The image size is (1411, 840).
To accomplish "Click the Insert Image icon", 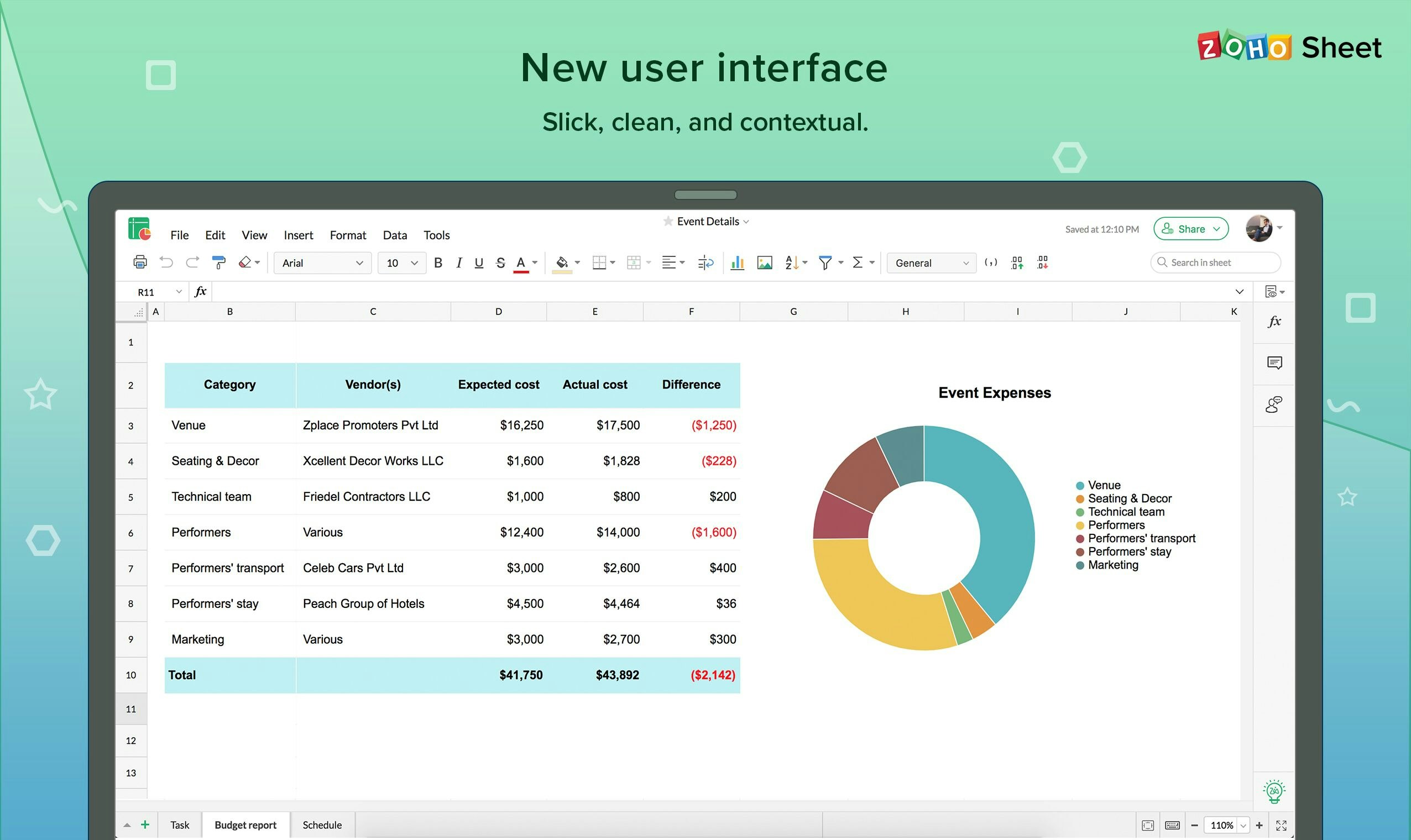I will click(765, 262).
